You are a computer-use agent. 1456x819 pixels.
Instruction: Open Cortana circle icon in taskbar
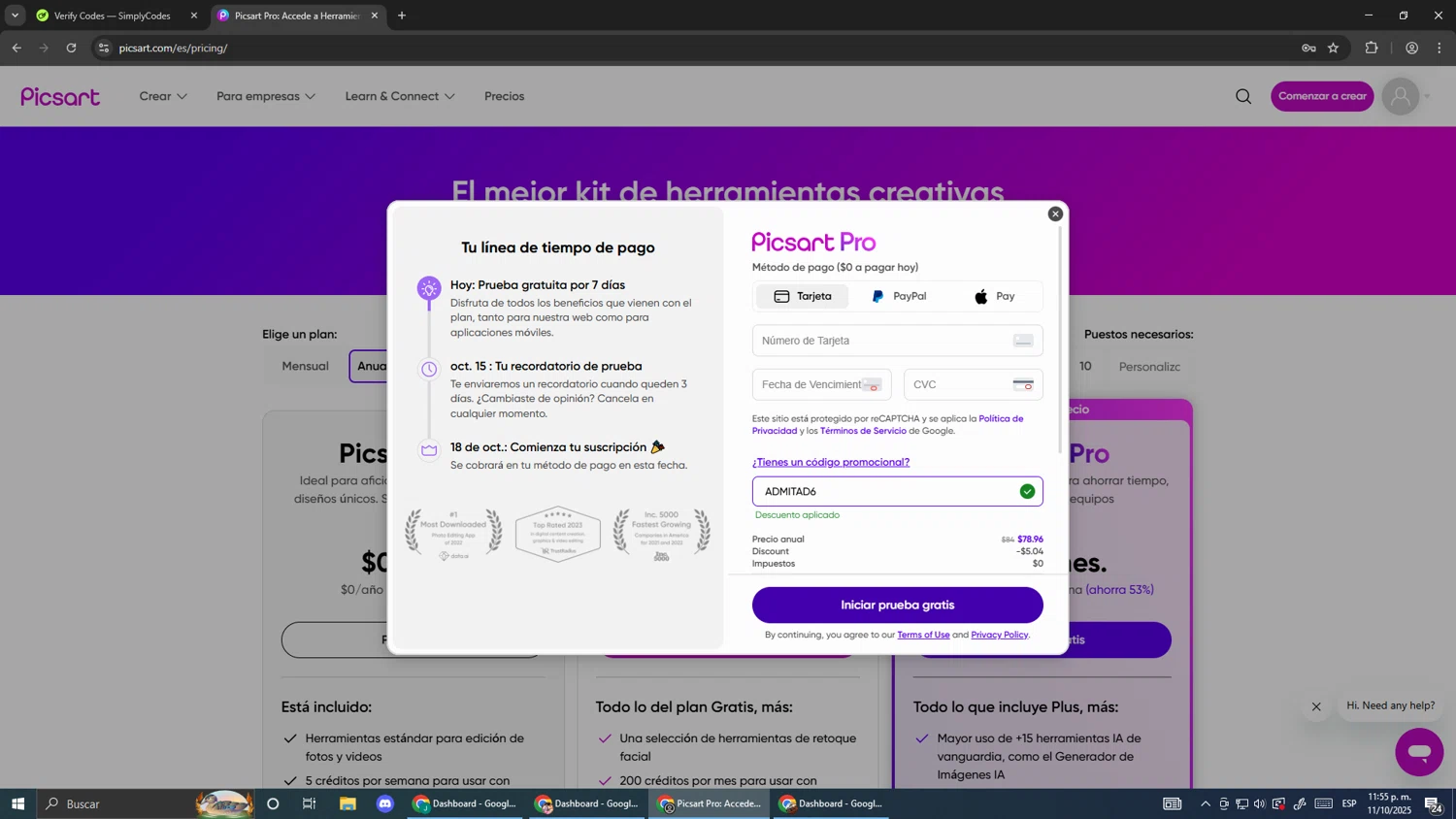[273, 803]
